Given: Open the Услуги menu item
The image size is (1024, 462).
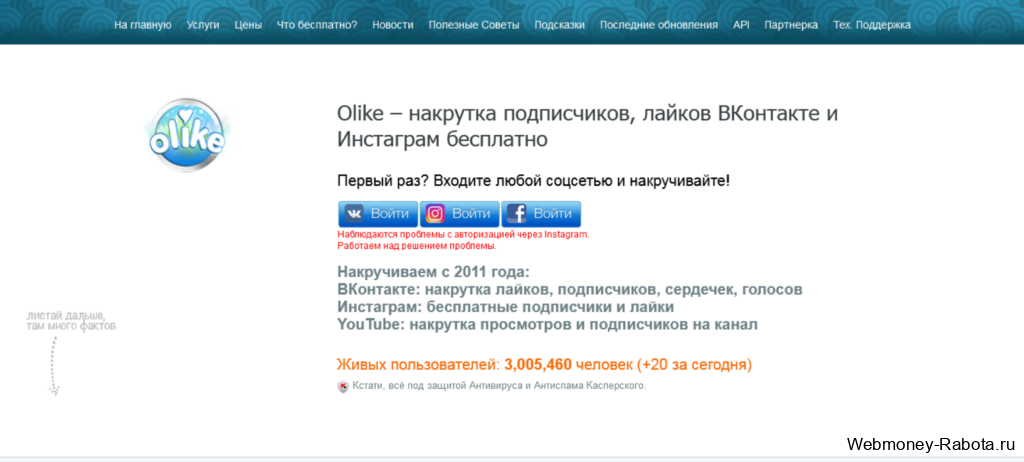Looking at the screenshot, I should coord(203,25).
